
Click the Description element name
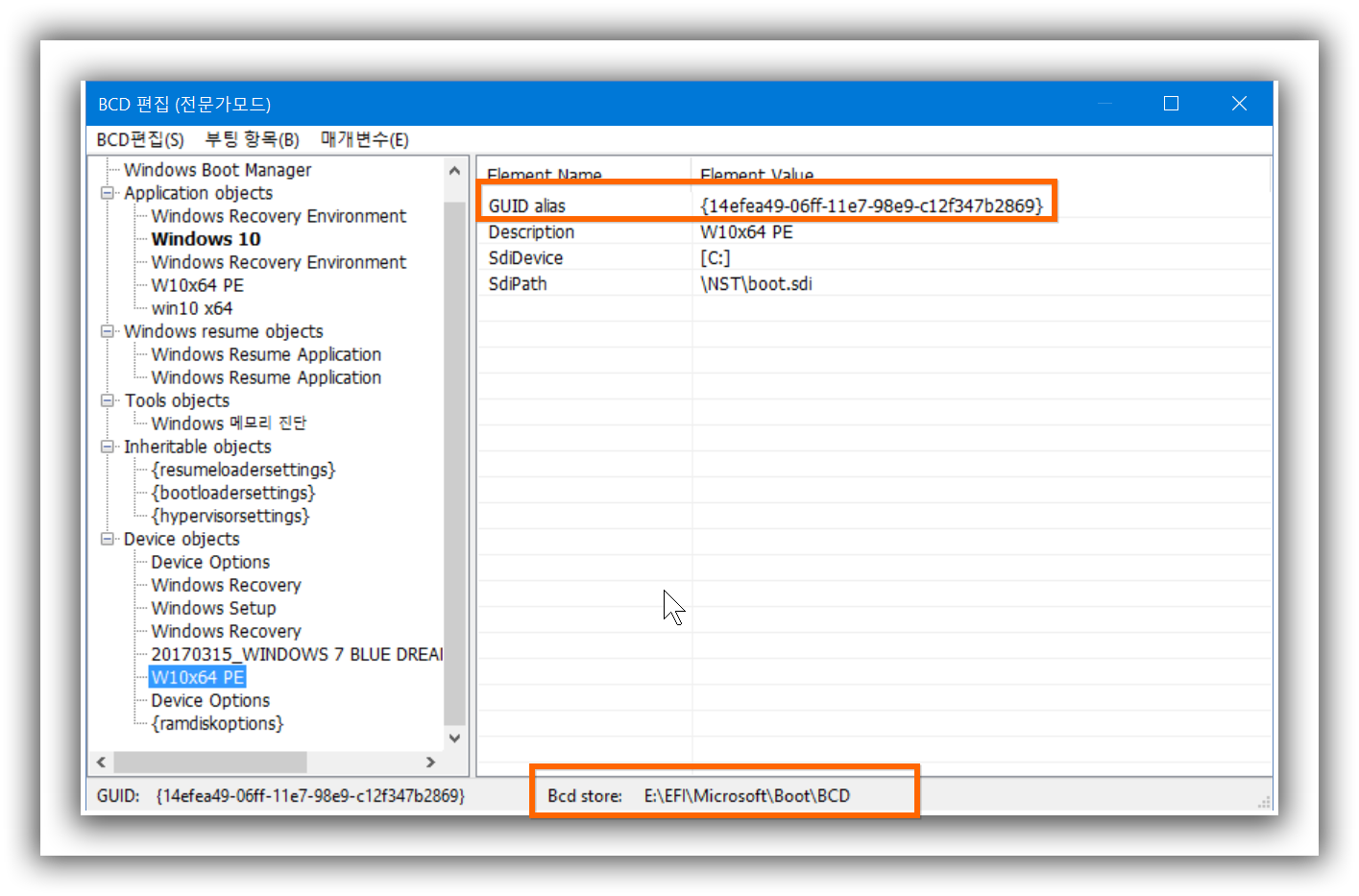[531, 232]
